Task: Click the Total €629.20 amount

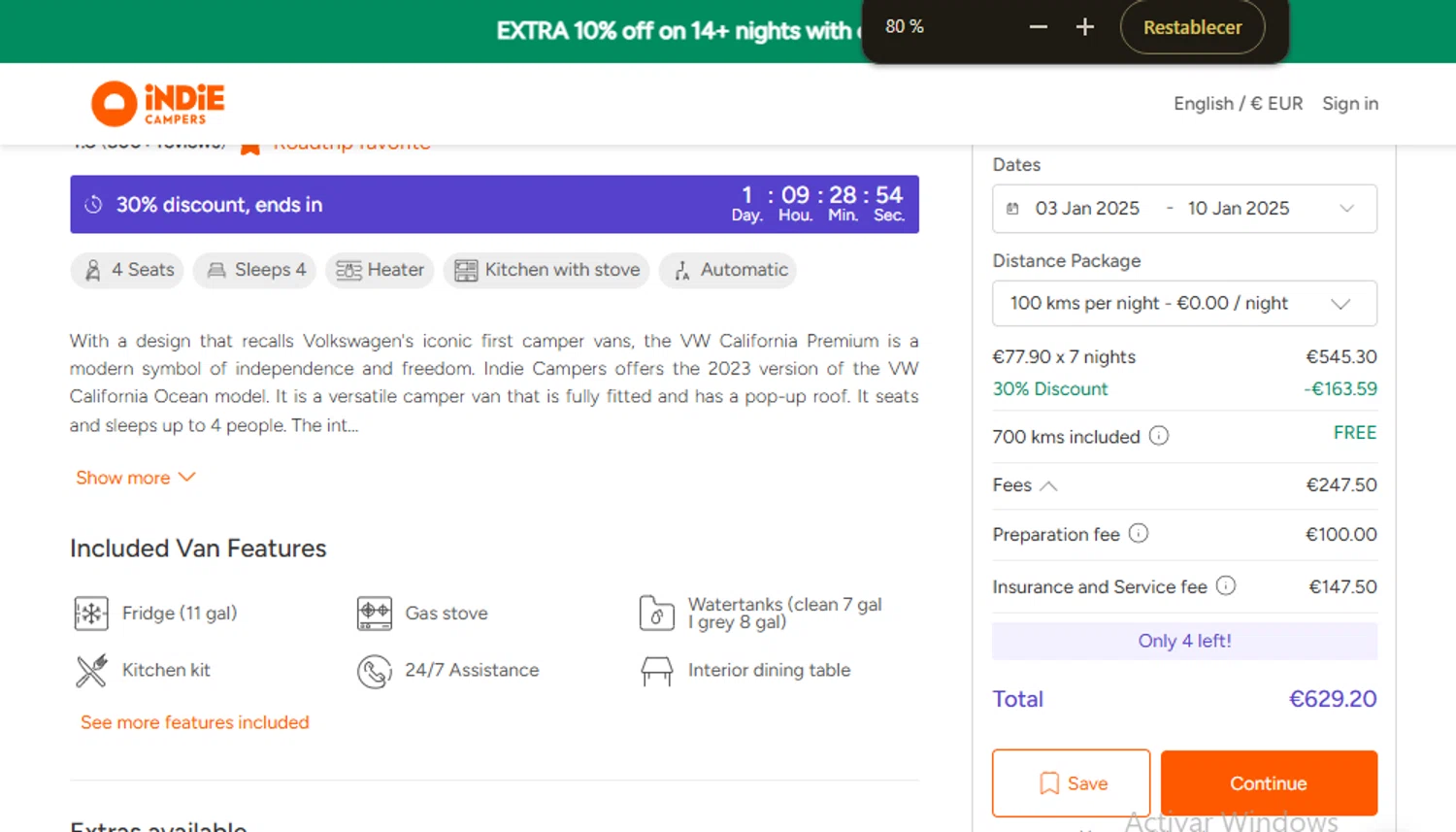Action: point(1333,699)
